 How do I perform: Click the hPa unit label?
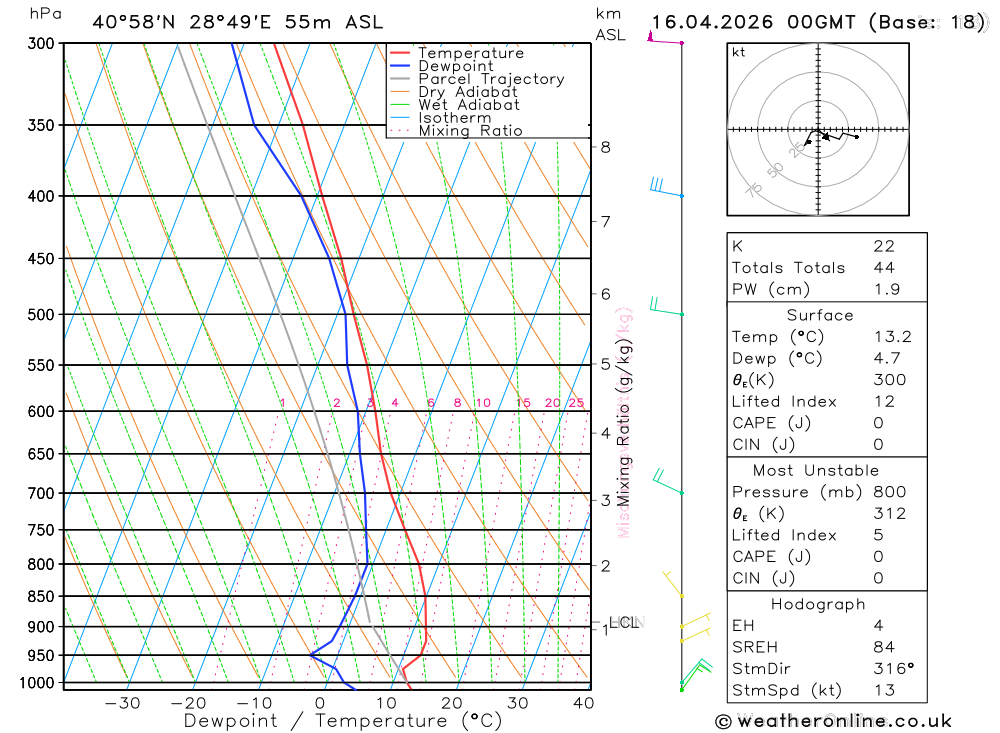[46, 13]
